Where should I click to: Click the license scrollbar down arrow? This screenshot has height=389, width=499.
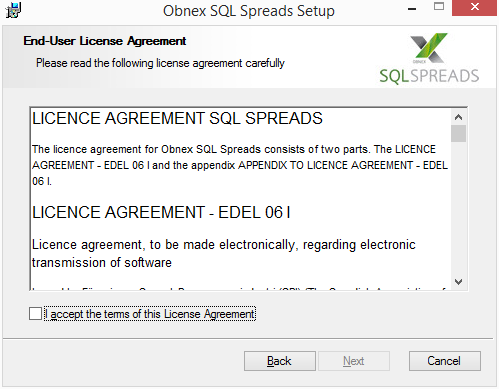pyautogui.click(x=459, y=282)
